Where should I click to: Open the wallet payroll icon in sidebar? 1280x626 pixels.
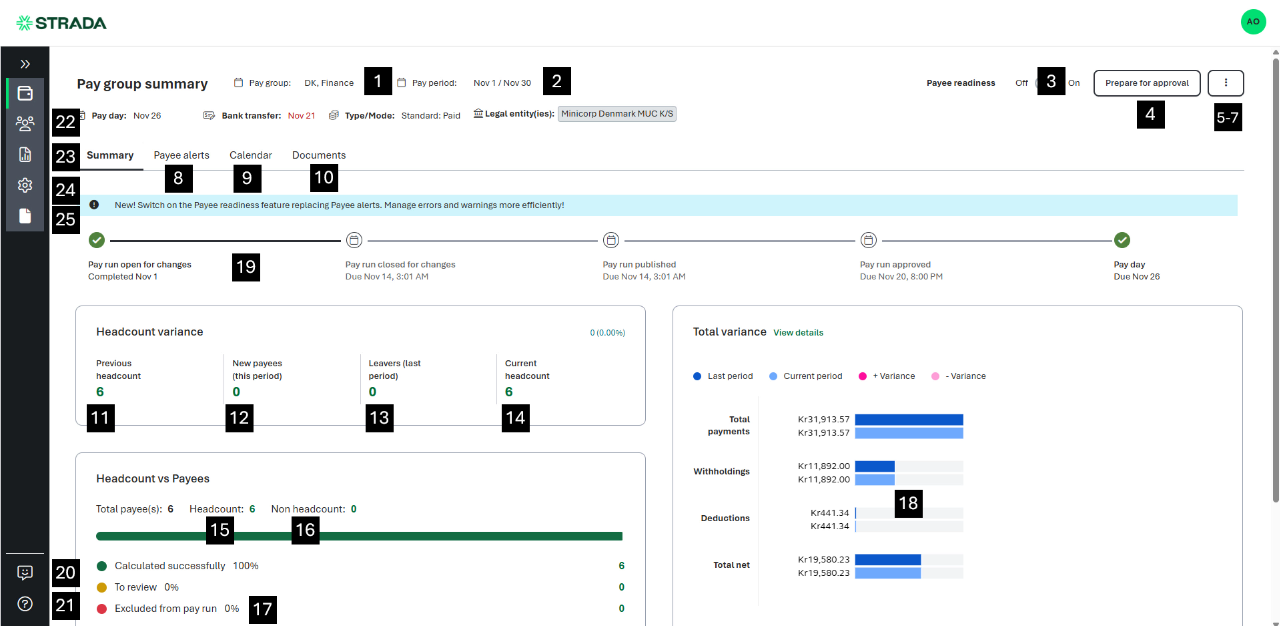pos(25,94)
